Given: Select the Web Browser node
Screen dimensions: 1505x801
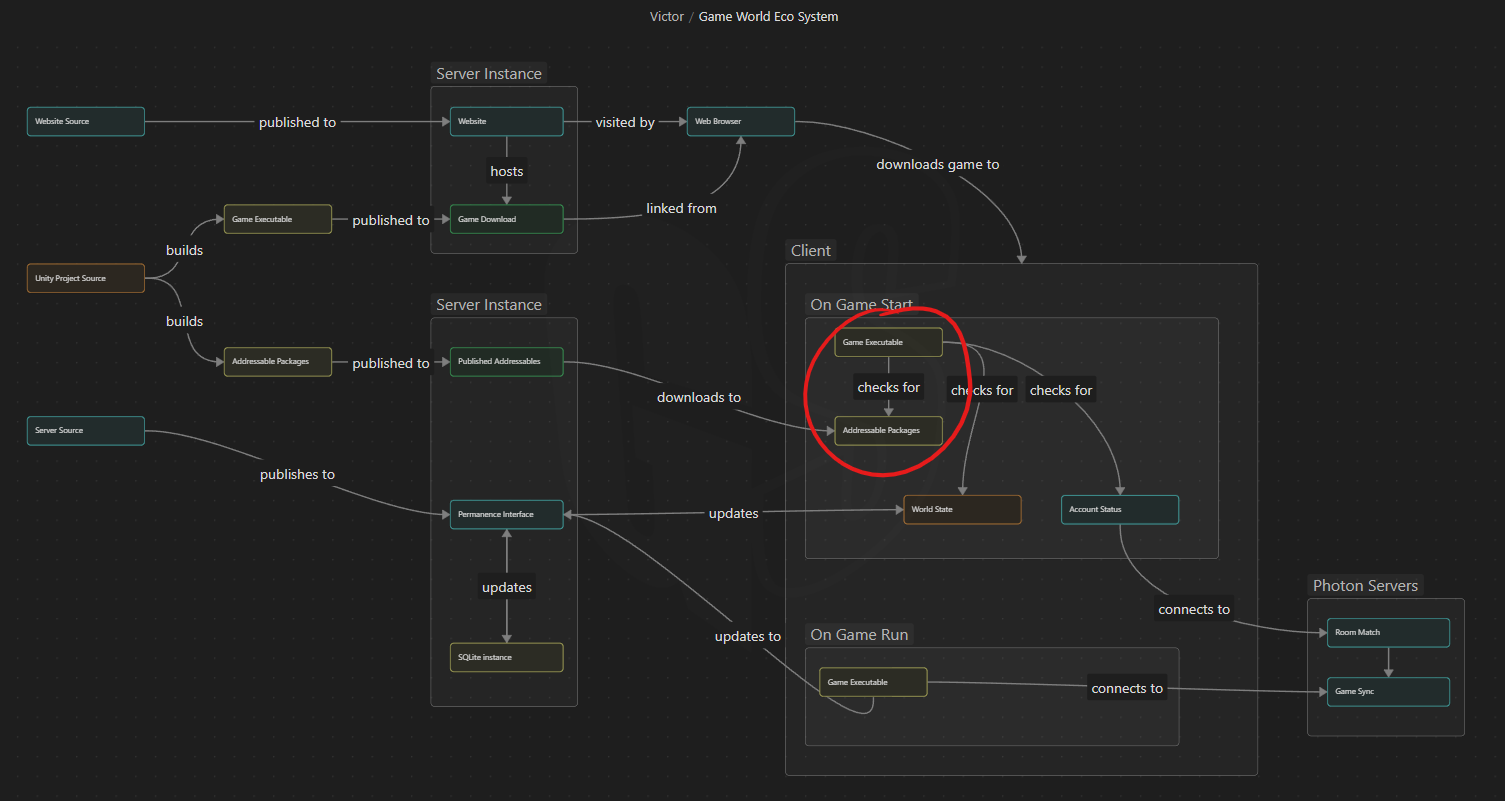Looking at the screenshot, I should 740,122.
